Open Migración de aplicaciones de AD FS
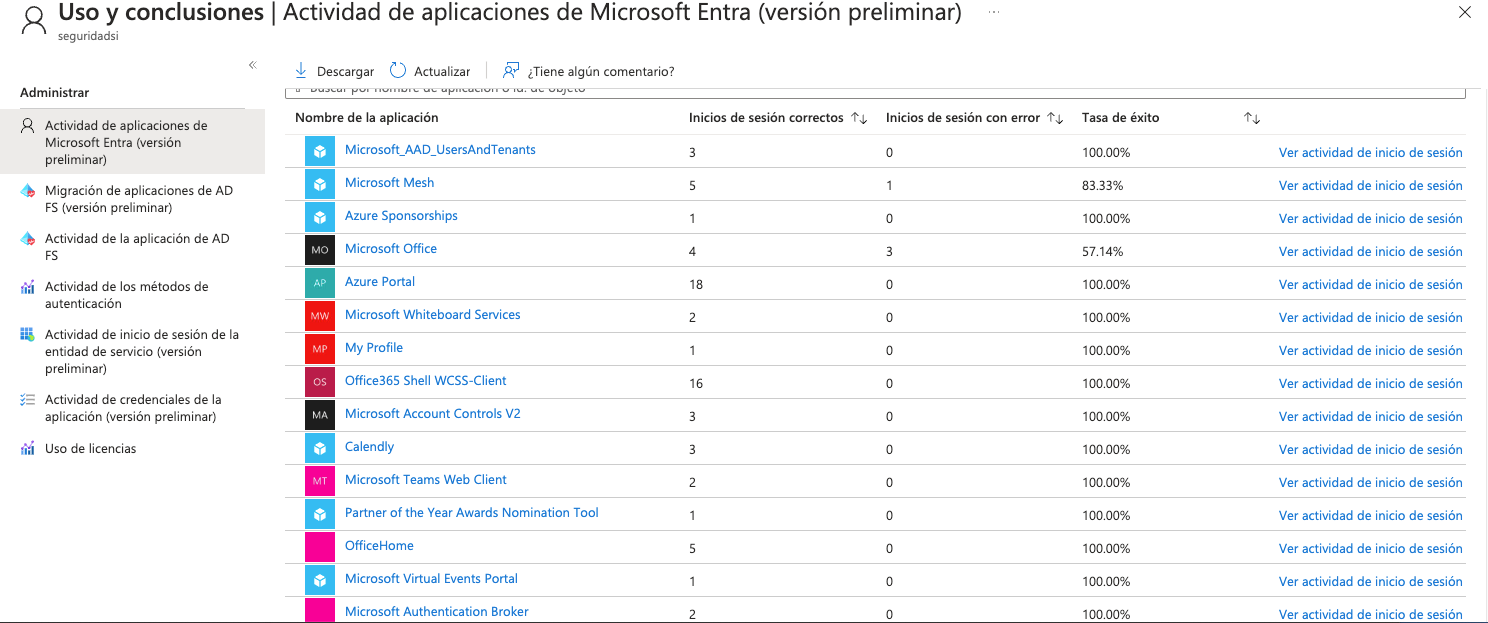Image resolution: width=1488 pixels, height=623 pixels. click(x=139, y=199)
